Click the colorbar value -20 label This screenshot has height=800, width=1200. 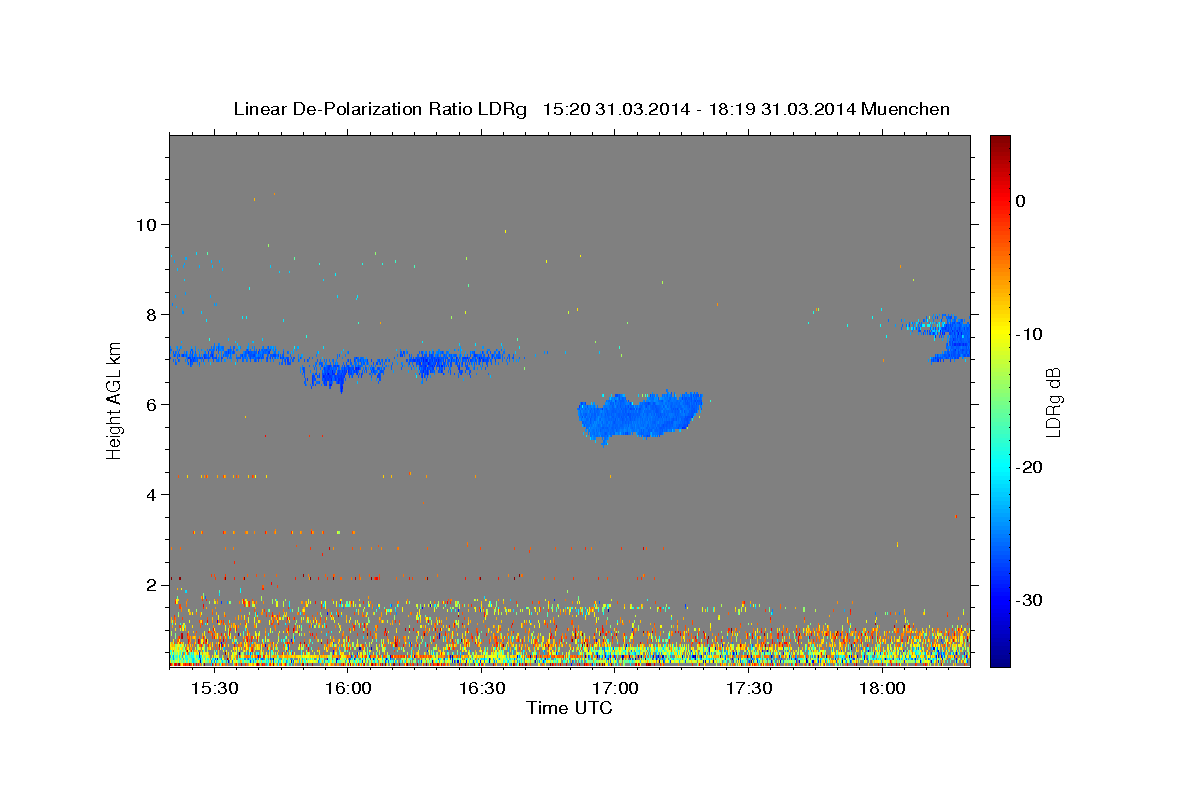click(1028, 467)
